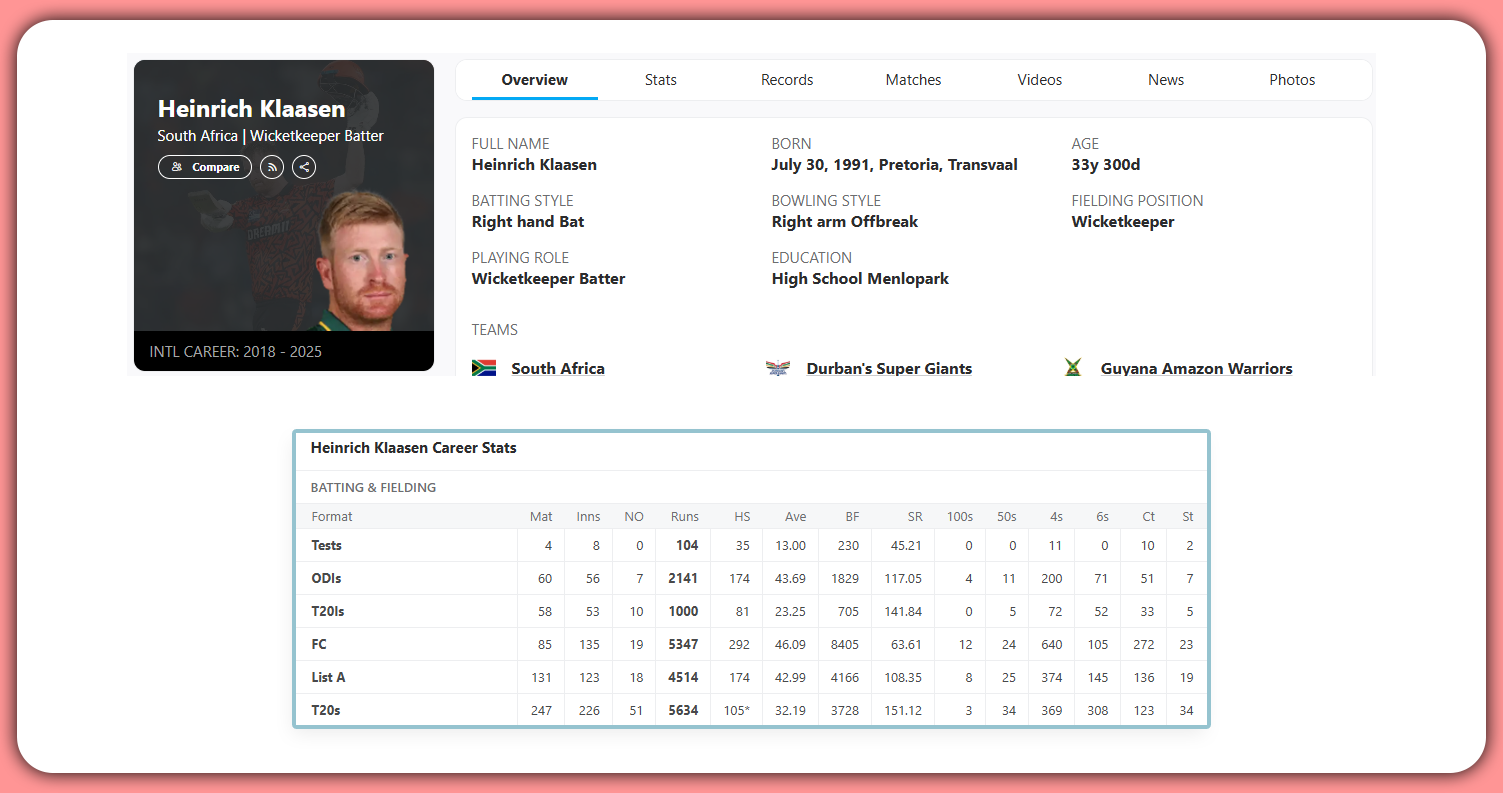Open the Guyana Amazon Warriors link

[1196, 368]
